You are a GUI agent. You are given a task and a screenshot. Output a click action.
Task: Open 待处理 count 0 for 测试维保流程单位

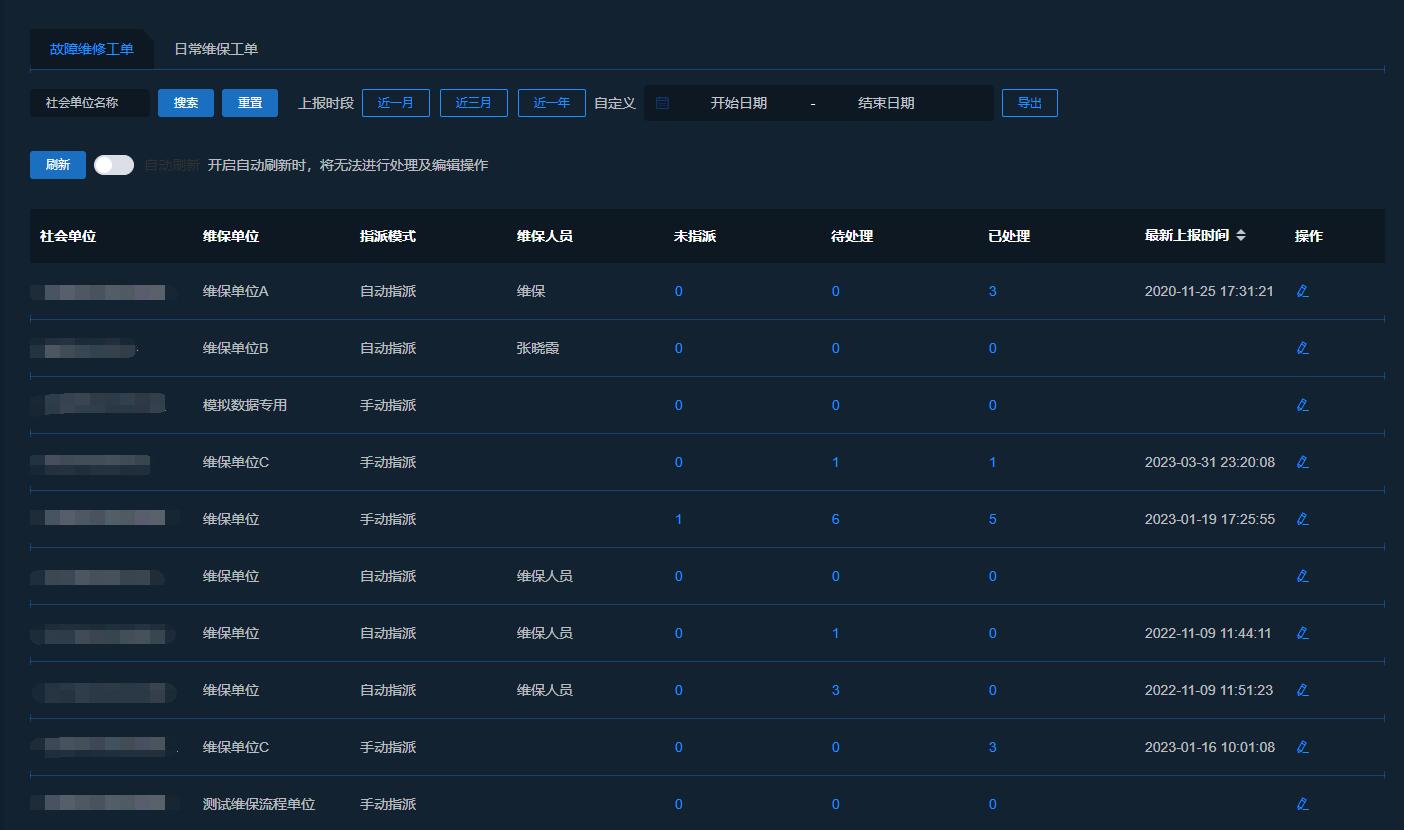835,804
